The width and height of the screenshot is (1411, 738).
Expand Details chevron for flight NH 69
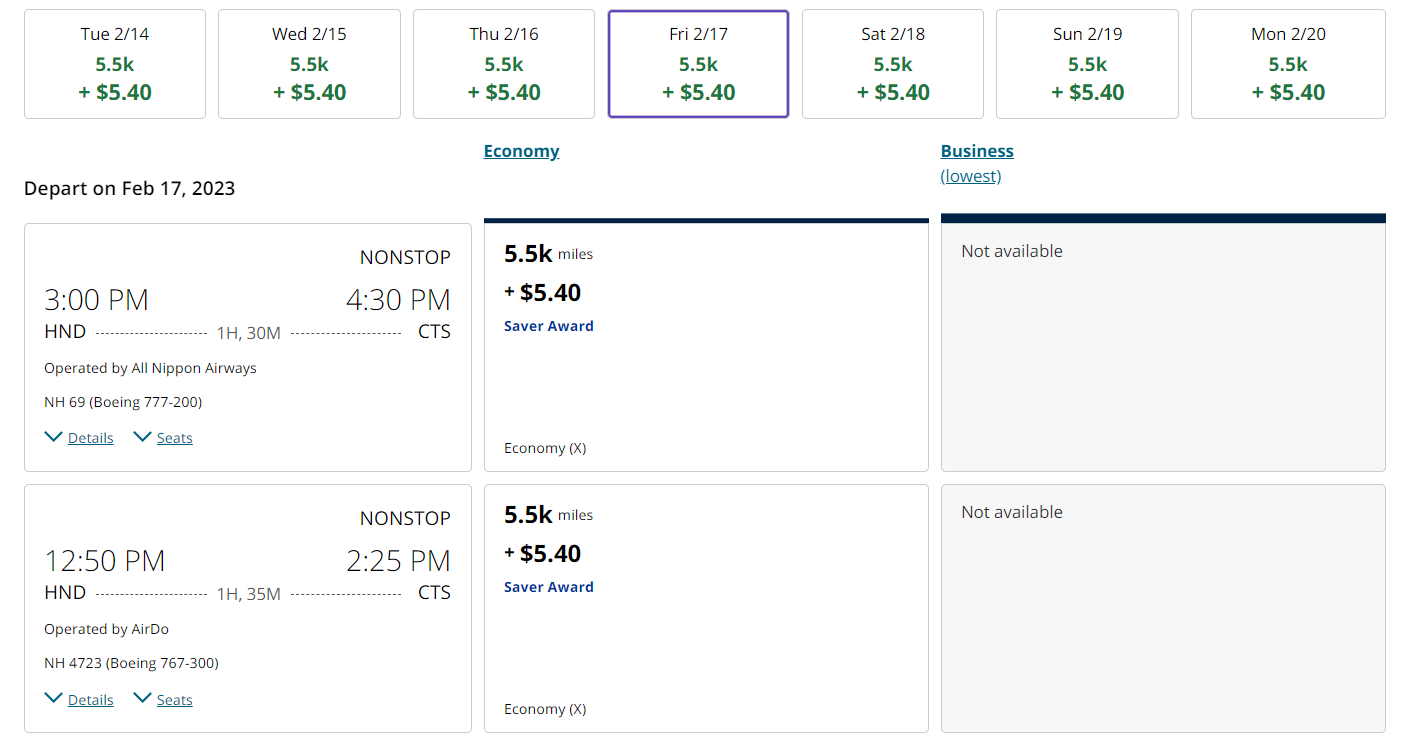[x=54, y=437]
